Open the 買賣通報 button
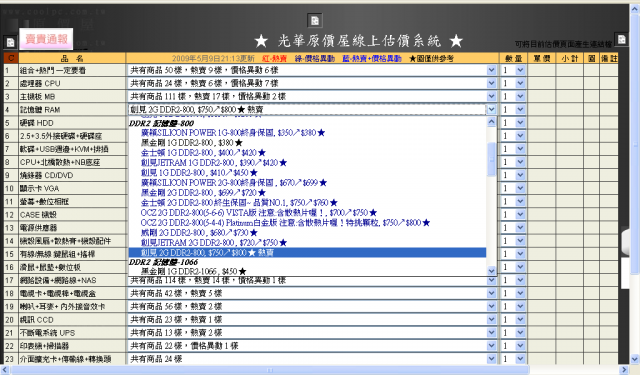Viewport: 640px width, 375px height. (x=46, y=39)
